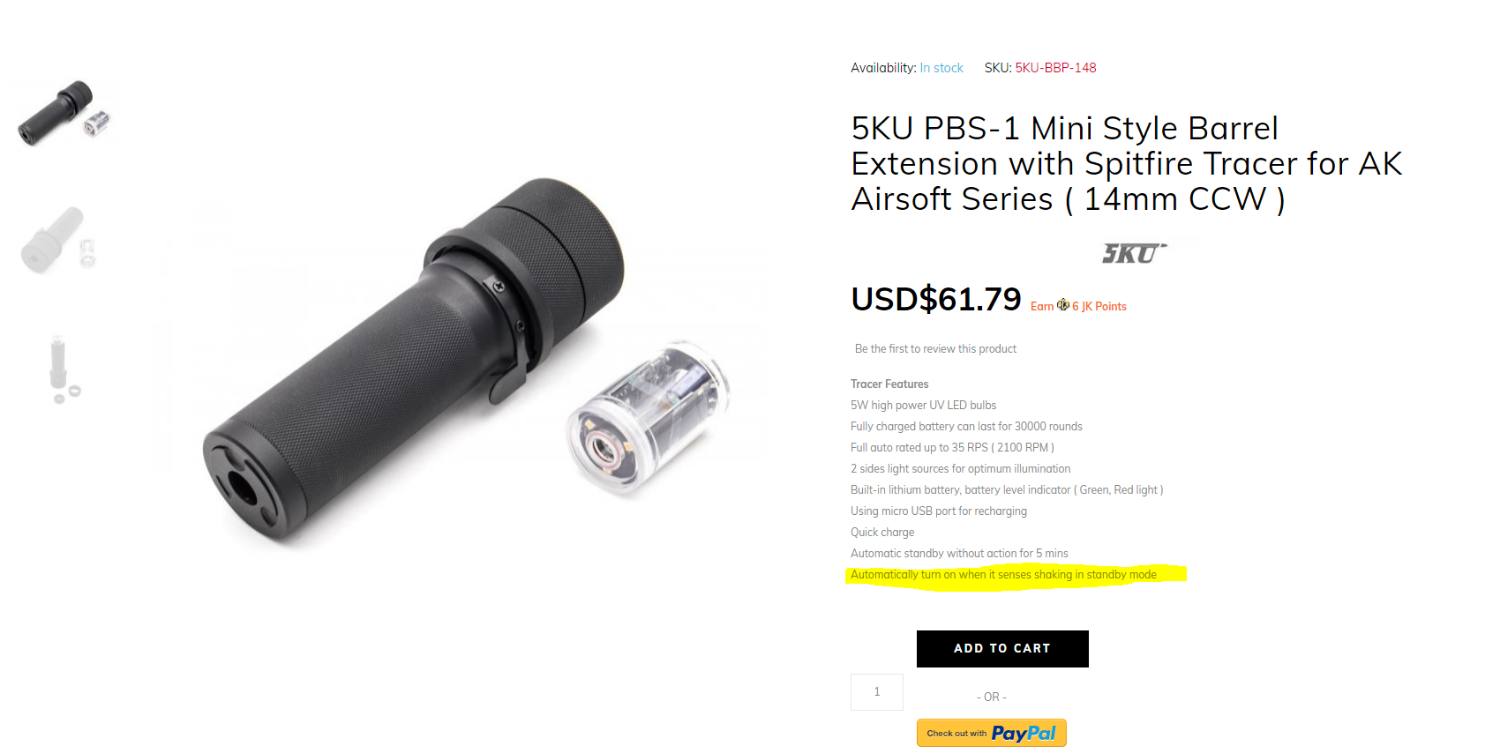The width and height of the screenshot is (1500, 753).
Task: View the third upright product thumbnail
Action: tap(63, 368)
